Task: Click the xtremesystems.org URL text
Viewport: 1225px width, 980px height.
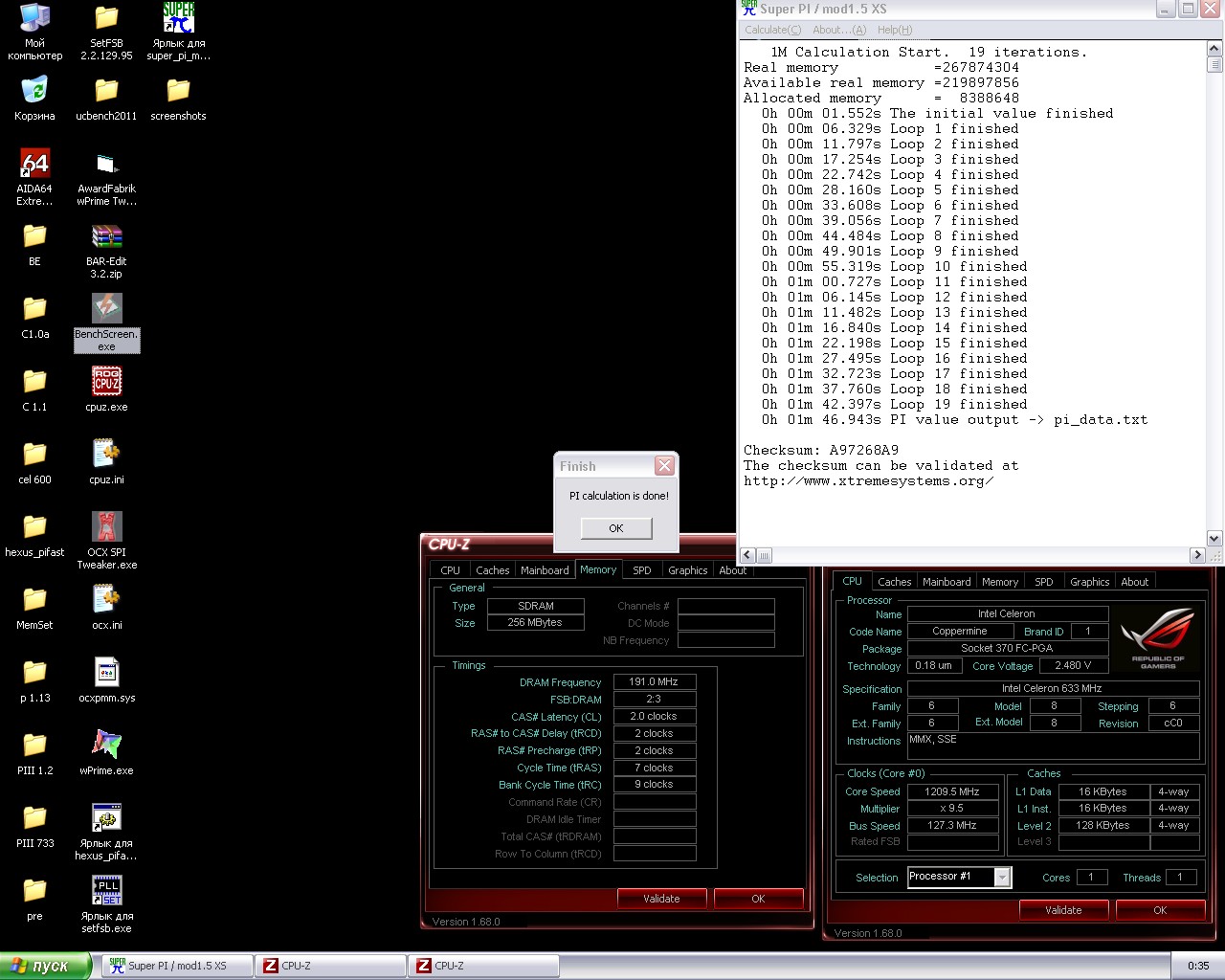Action: [x=869, y=480]
